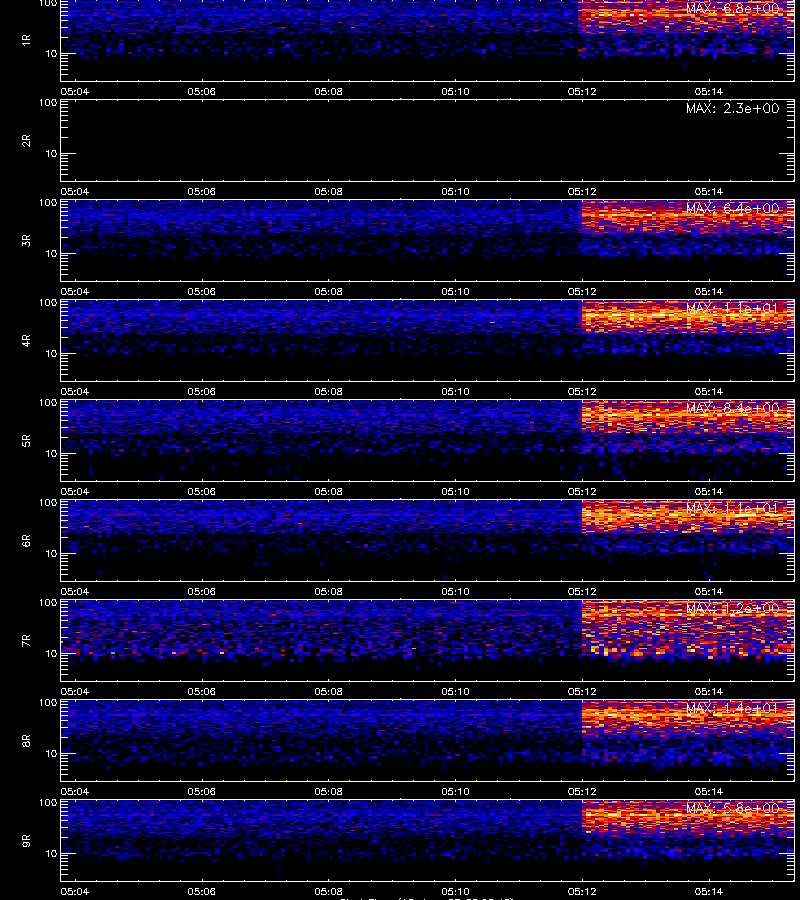Select the 'MAX: 2.3e+00' annotation in panel 2R
The image size is (800, 900).
(x=732, y=108)
